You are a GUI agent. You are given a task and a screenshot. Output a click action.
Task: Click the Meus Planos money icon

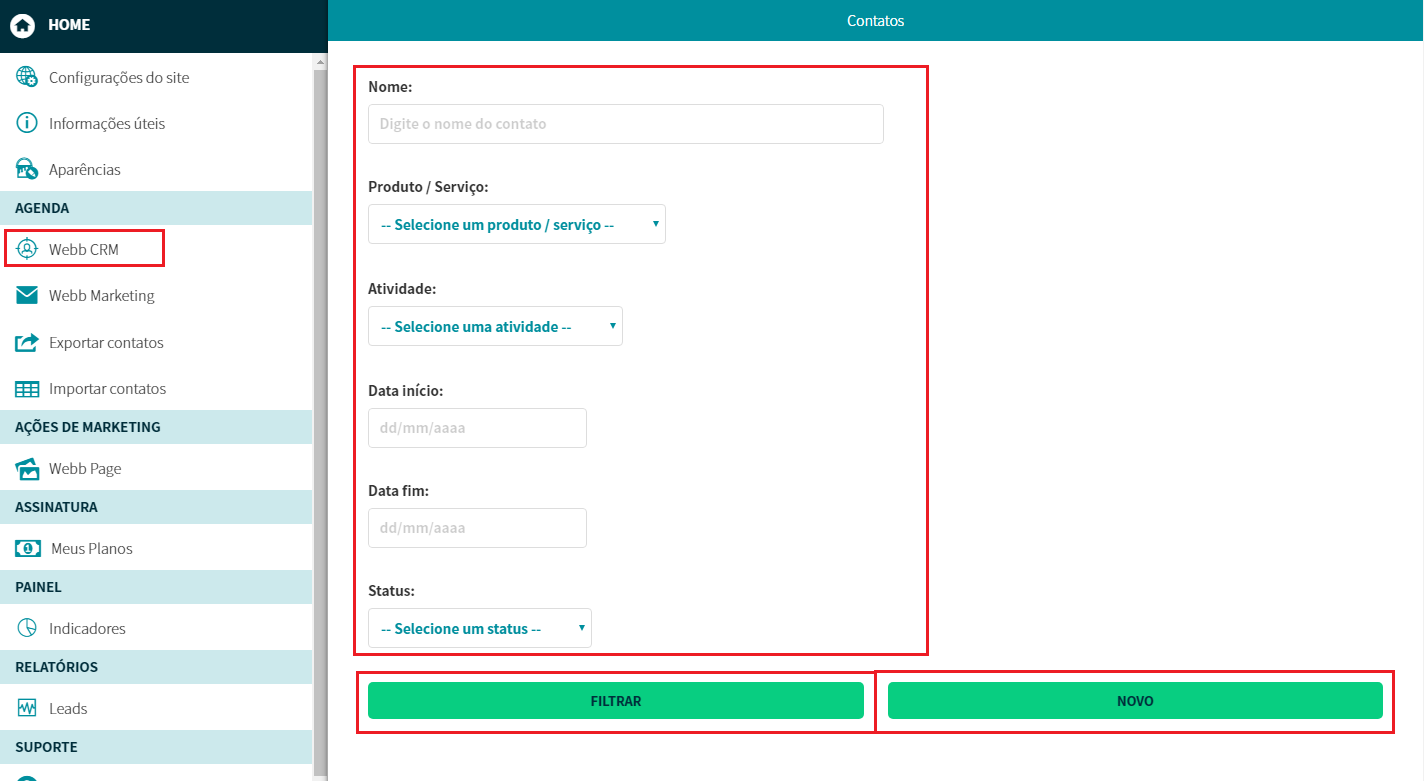27,548
